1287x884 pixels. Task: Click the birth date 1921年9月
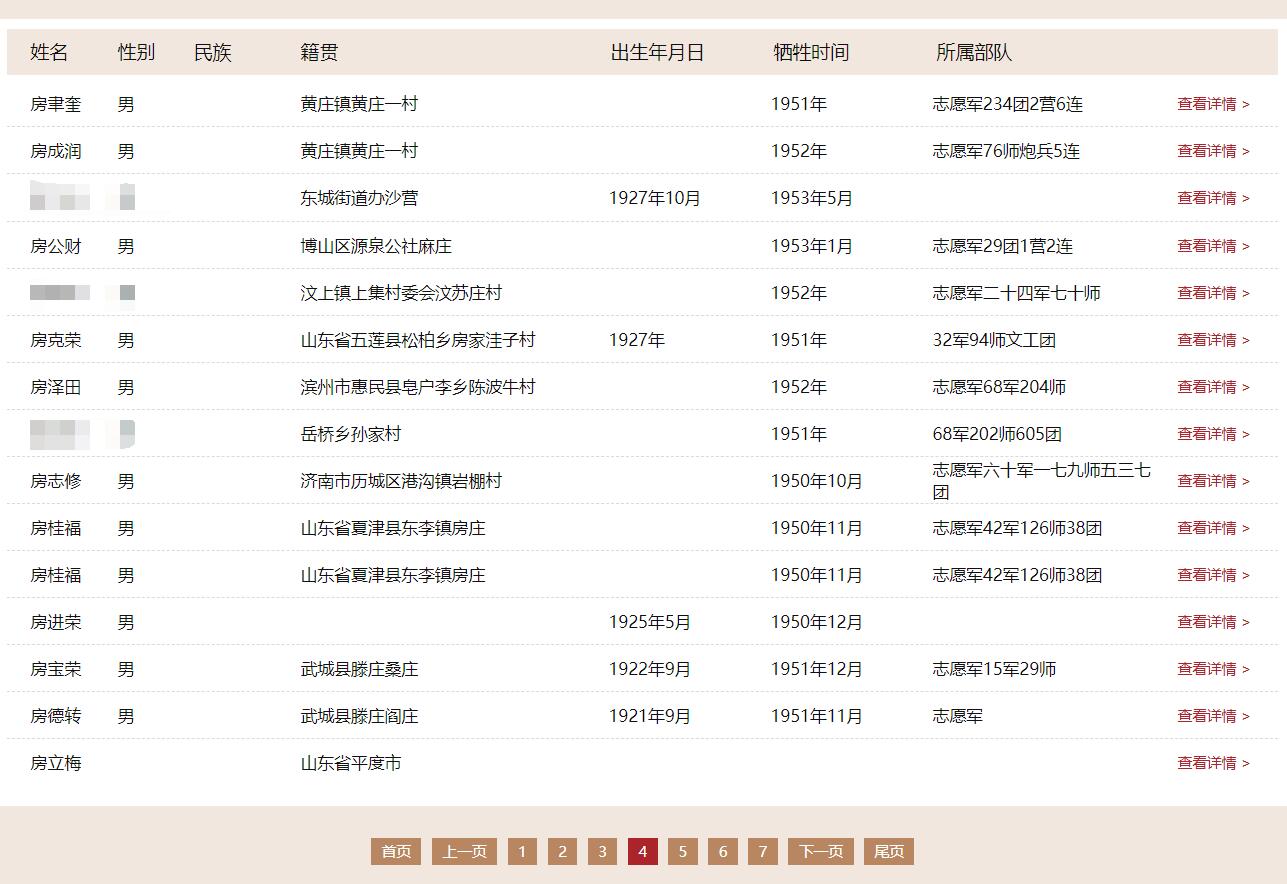pos(650,716)
